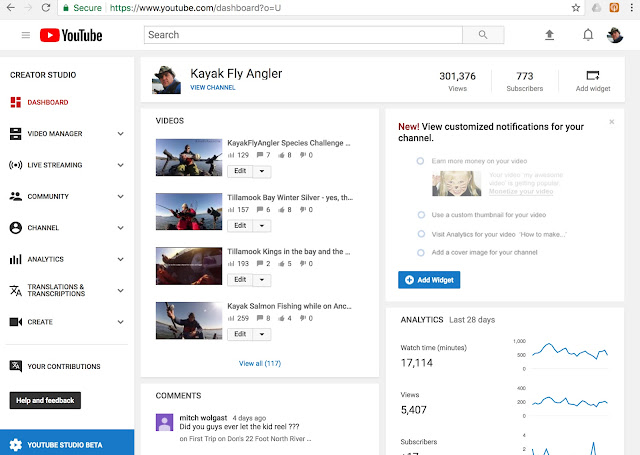Select 'Visit Analytics for your video' radio
The height and width of the screenshot is (455, 640).
421,234
